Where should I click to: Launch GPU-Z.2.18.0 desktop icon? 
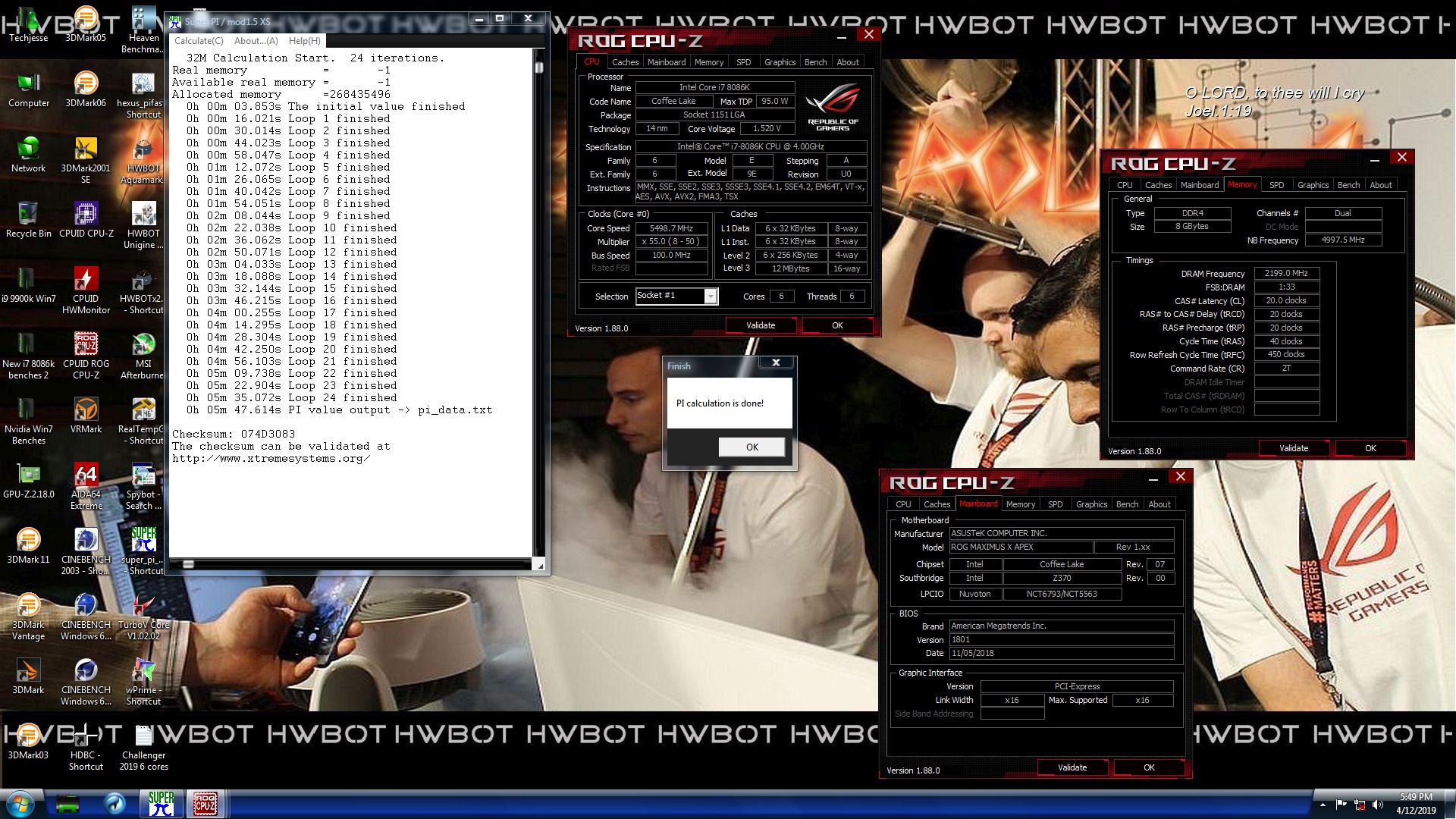(x=28, y=482)
